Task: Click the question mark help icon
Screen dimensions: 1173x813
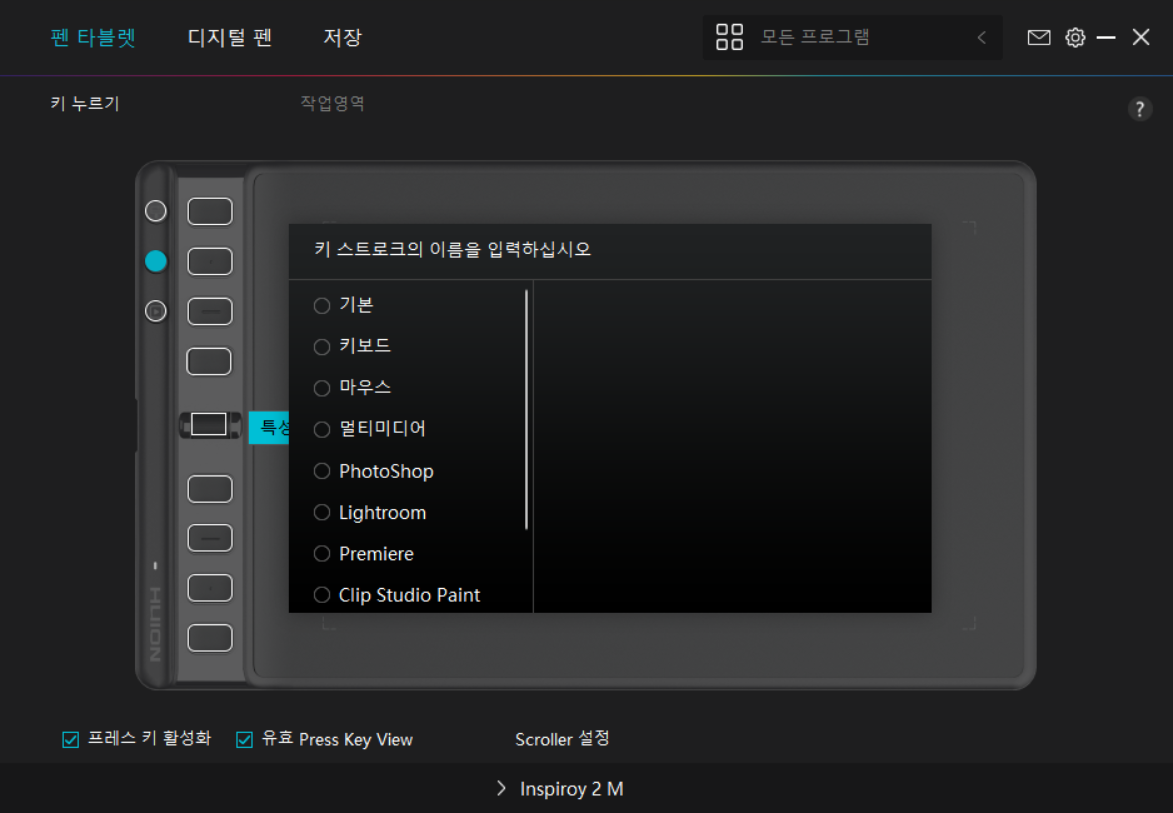Action: 1139,109
